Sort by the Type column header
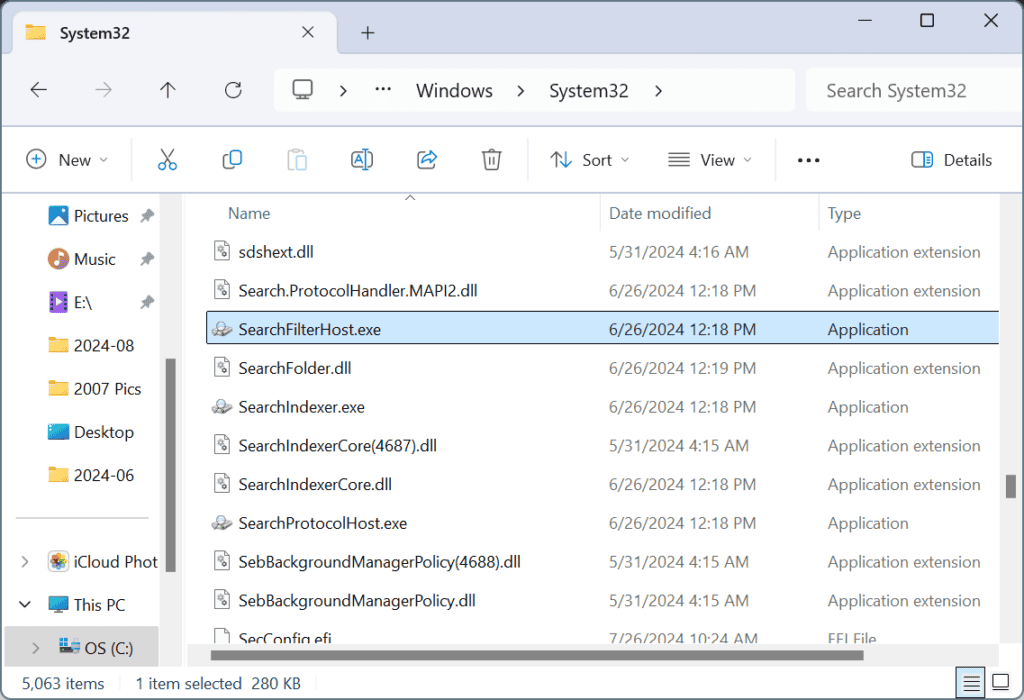This screenshot has height=700, width=1024. pyautogui.click(x=844, y=214)
